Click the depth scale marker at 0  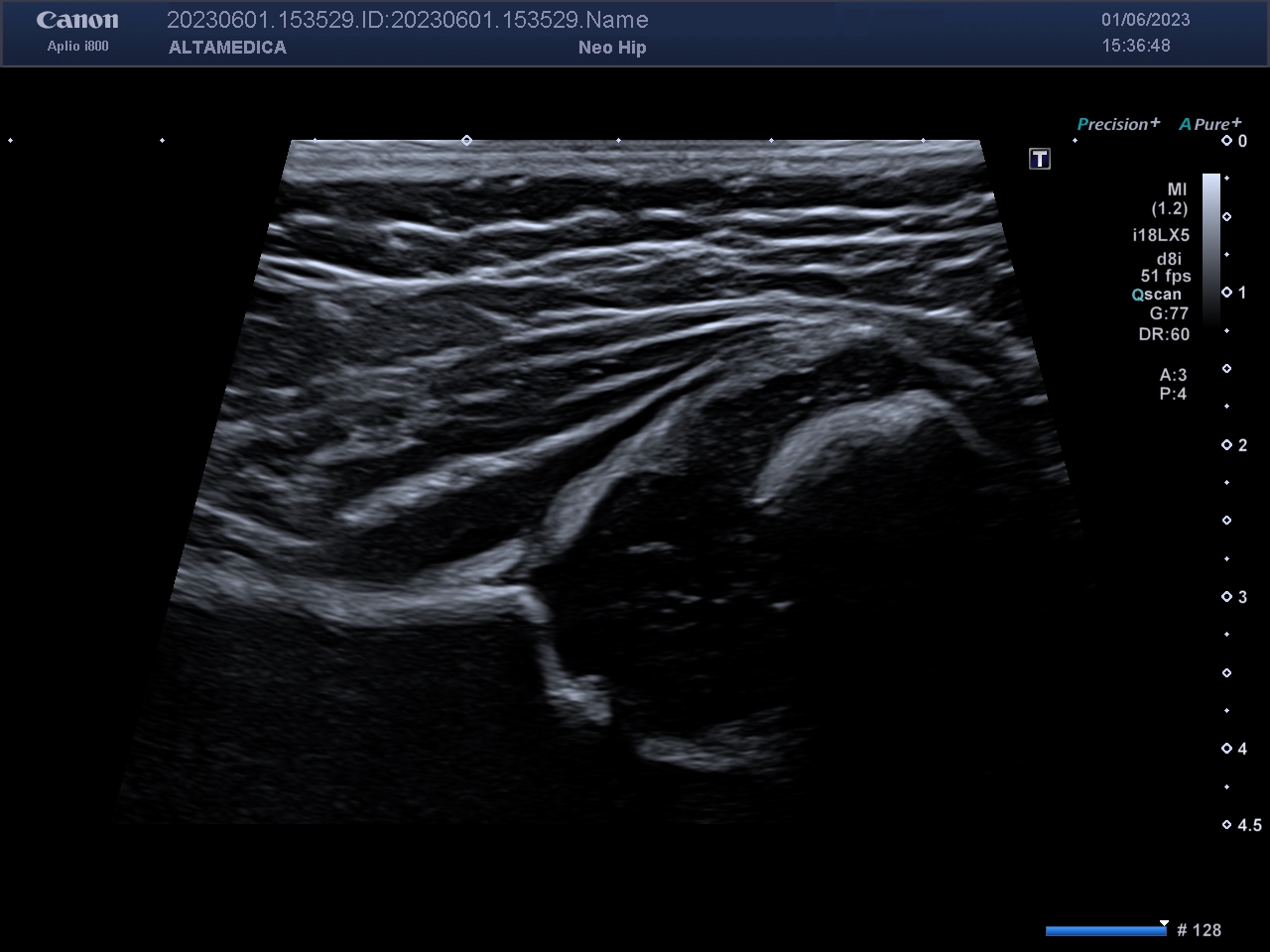click(1234, 142)
